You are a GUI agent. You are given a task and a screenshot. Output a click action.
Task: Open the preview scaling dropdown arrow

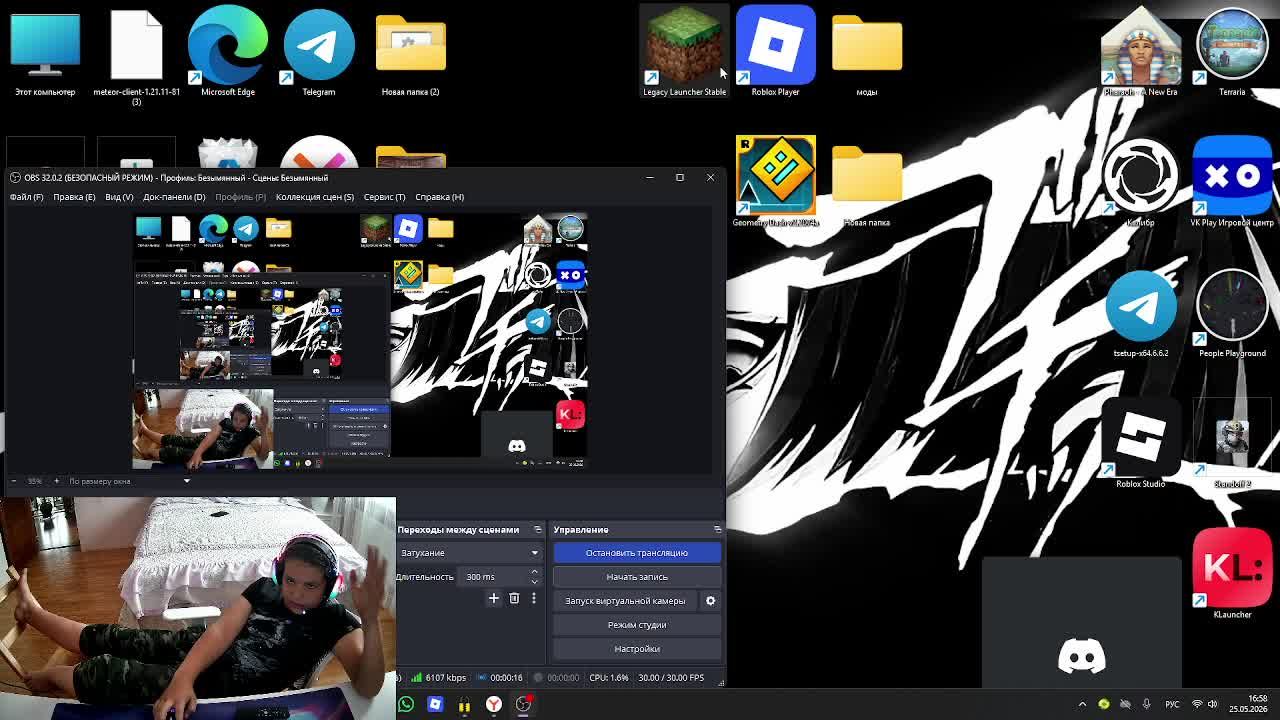186,481
